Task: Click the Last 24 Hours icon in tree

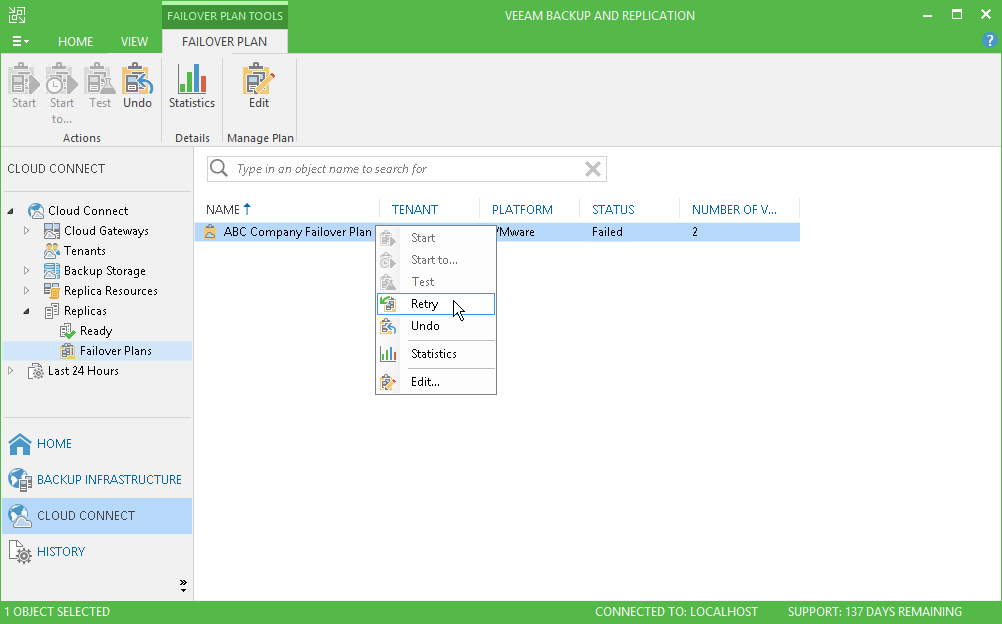Action: click(36, 371)
